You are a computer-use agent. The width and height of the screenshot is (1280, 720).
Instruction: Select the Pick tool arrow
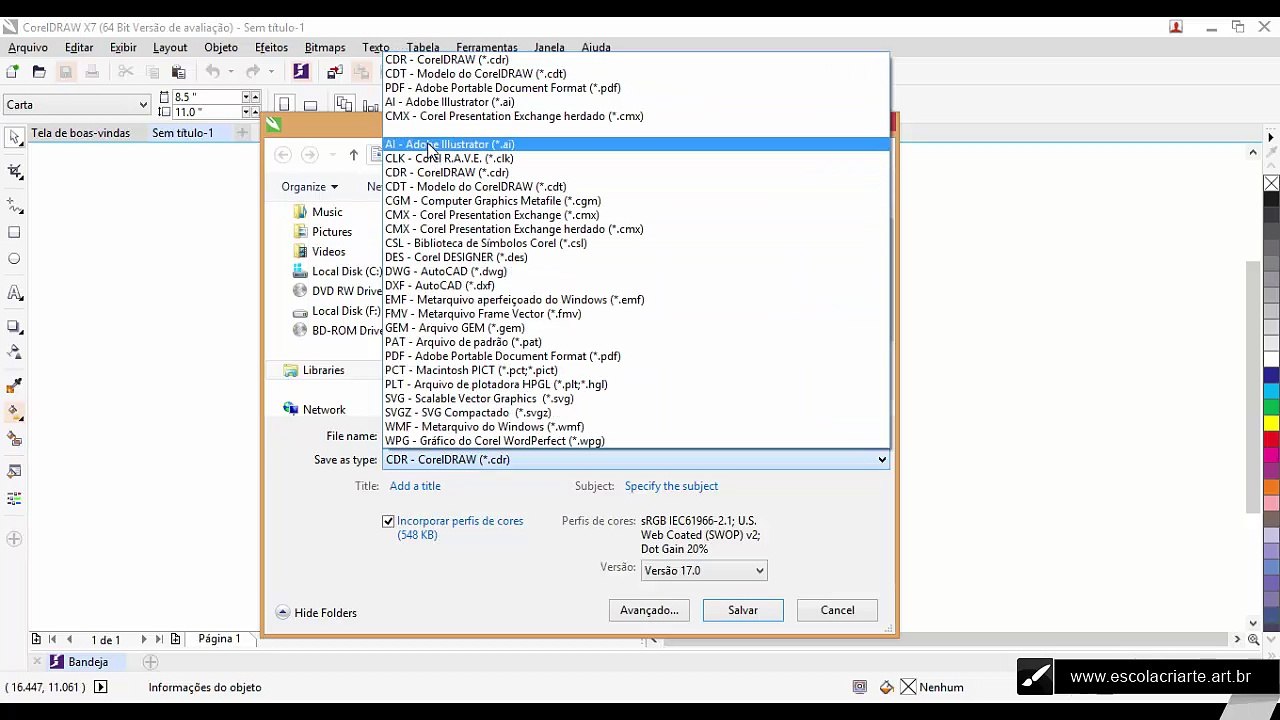coord(14,138)
